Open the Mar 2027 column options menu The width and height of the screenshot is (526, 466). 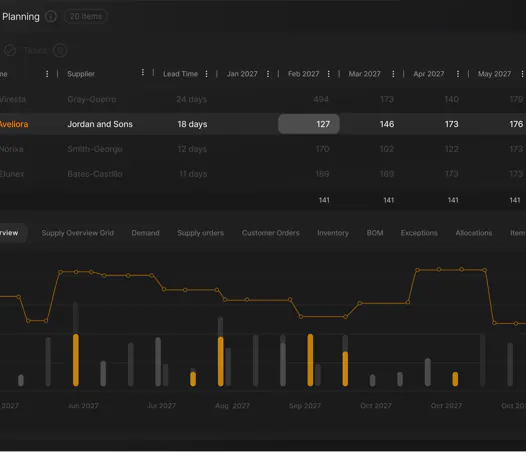[393, 74]
